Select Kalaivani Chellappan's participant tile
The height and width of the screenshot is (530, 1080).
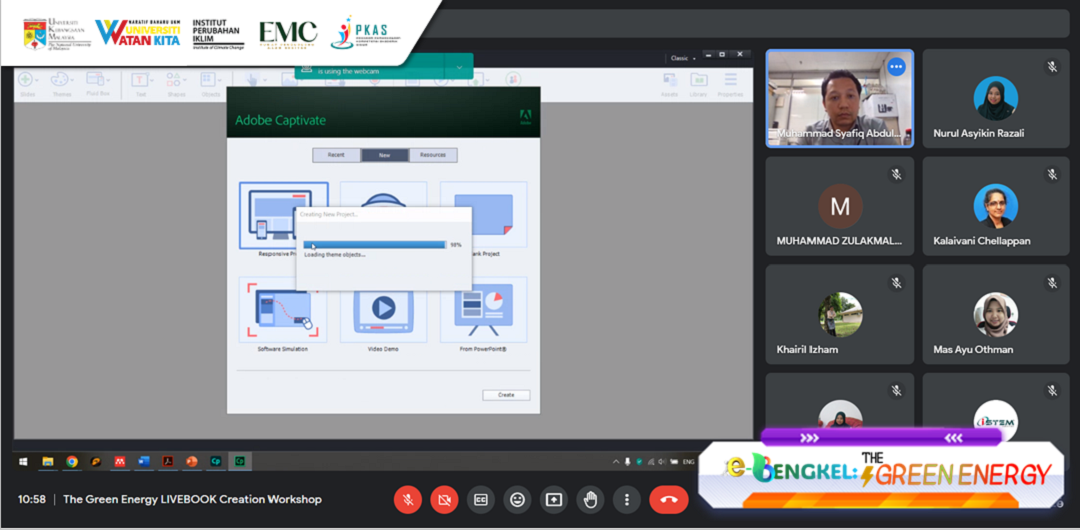pos(995,205)
